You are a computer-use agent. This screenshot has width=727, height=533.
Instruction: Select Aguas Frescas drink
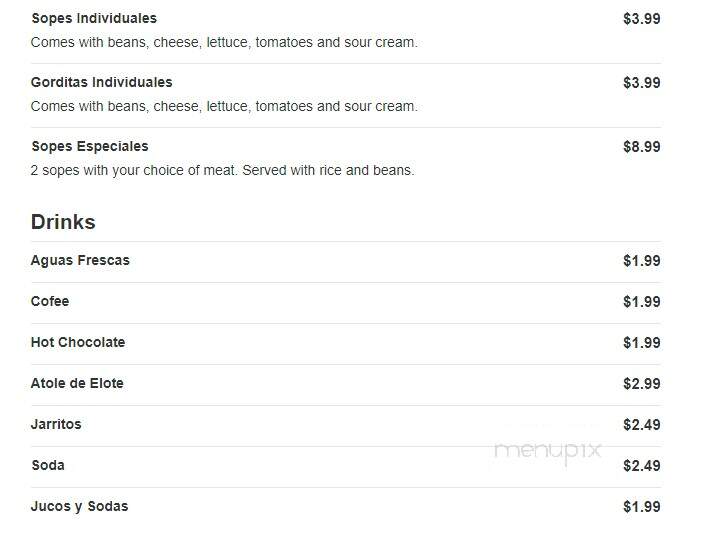click(x=80, y=260)
